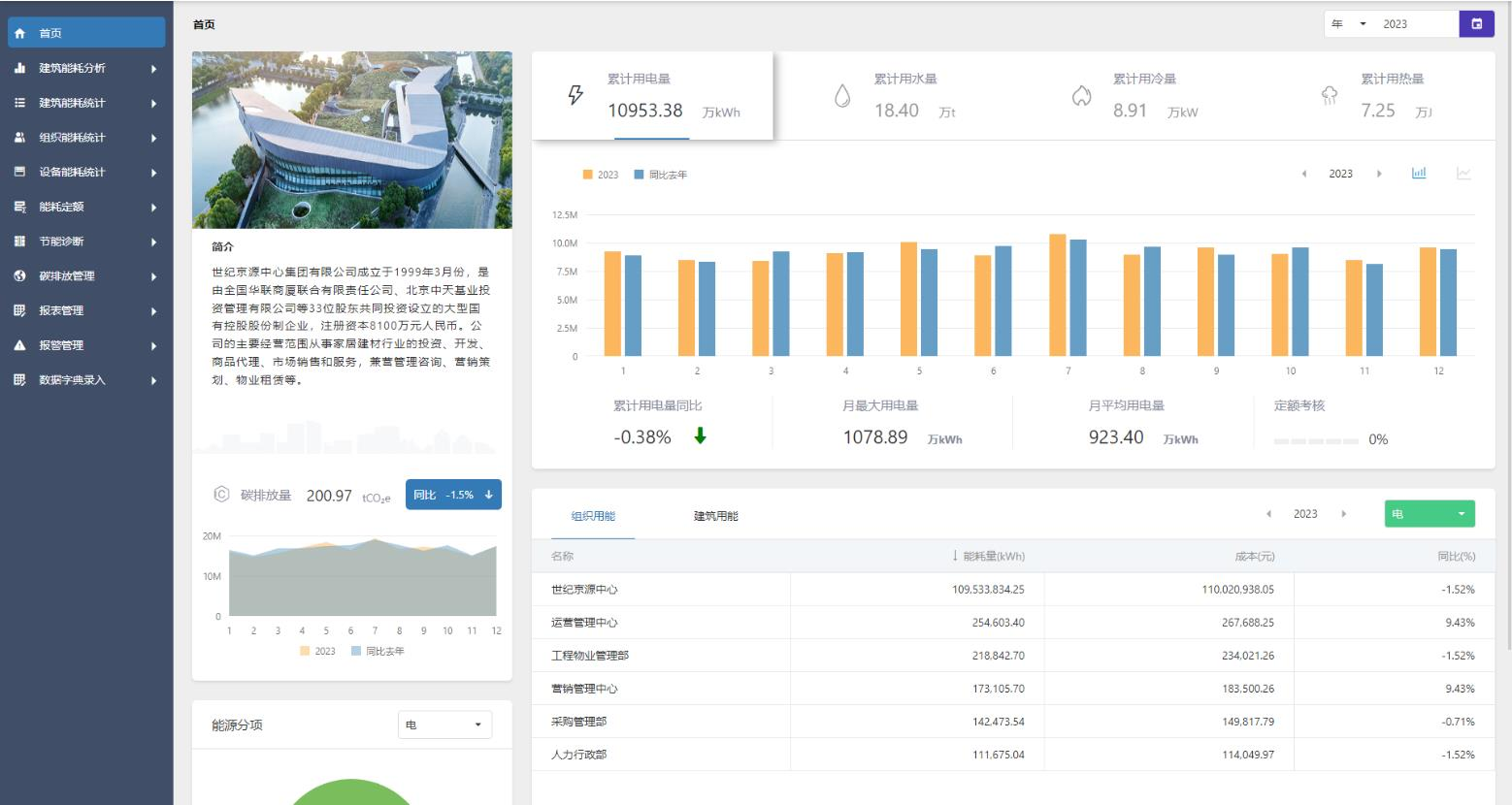The height and width of the screenshot is (805, 1512).
Task: Go to next year in the 组织用能 table header
Action: (1344, 514)
